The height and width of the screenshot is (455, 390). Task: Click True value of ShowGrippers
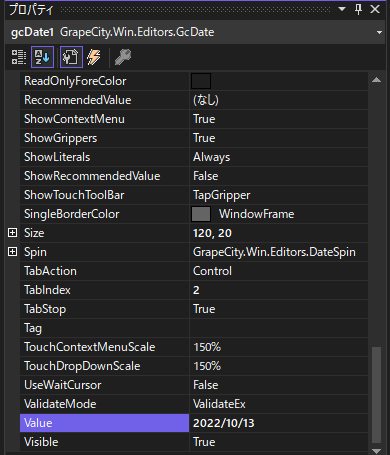[x=204, y=138]
